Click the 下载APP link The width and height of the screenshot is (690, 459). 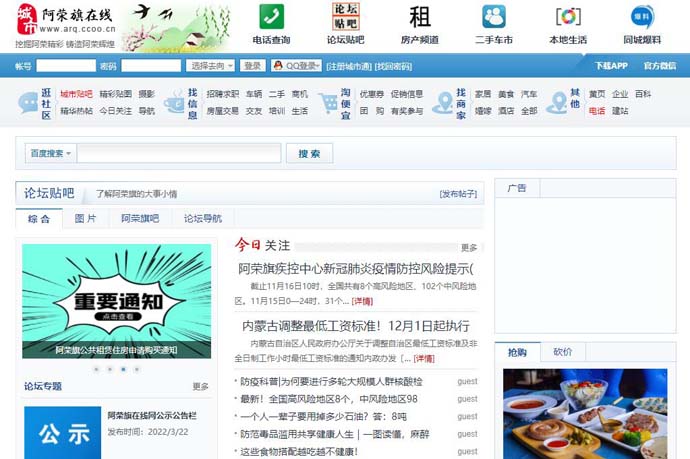(611, 66)
